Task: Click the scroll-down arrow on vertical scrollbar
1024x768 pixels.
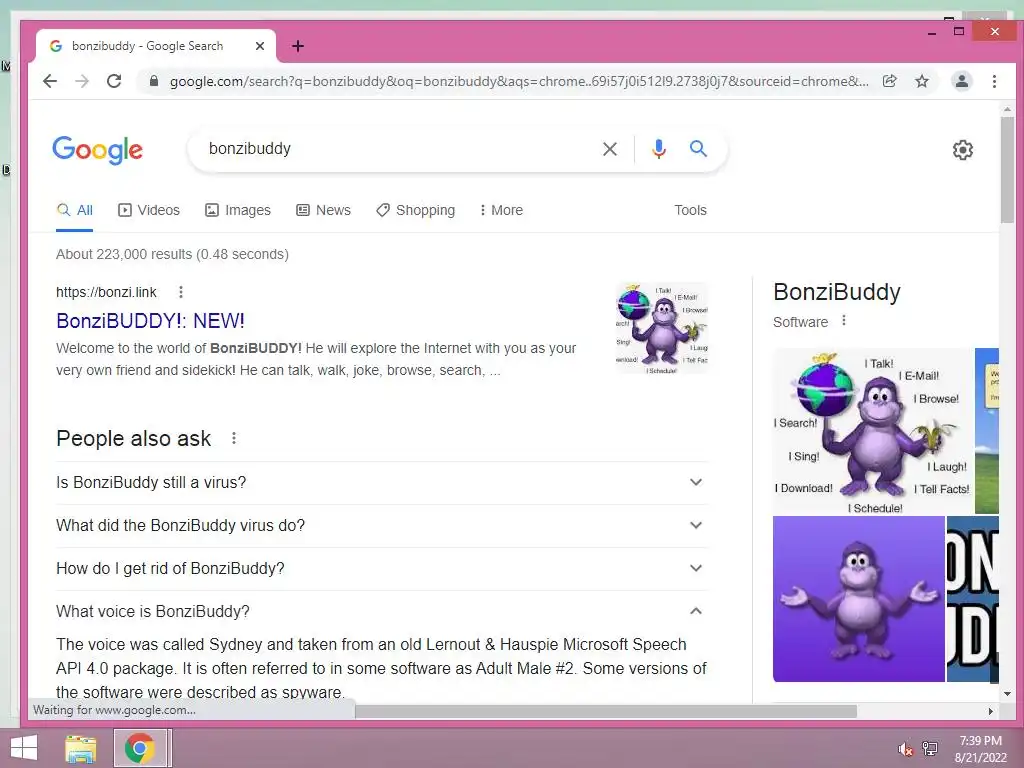Action: pyautogui.click(x=1007, y=694)
